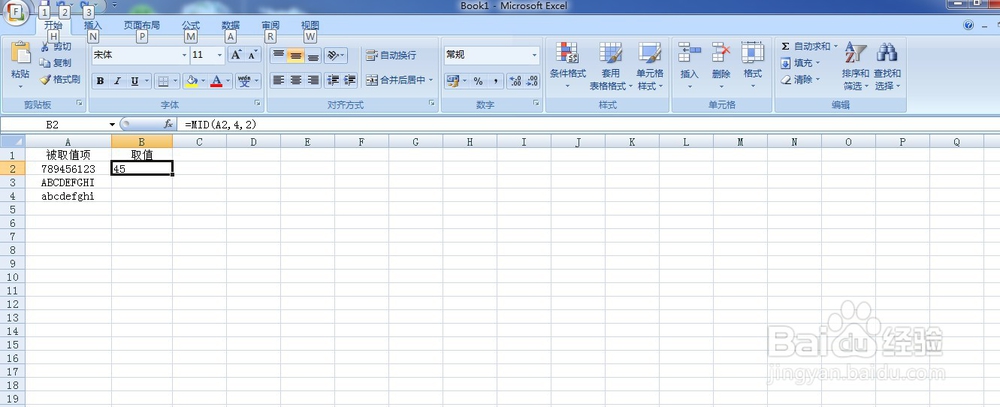Screen dimensions: 1000x407
Task: Open the underline style dropdown arrow
Action: point(147,81)
